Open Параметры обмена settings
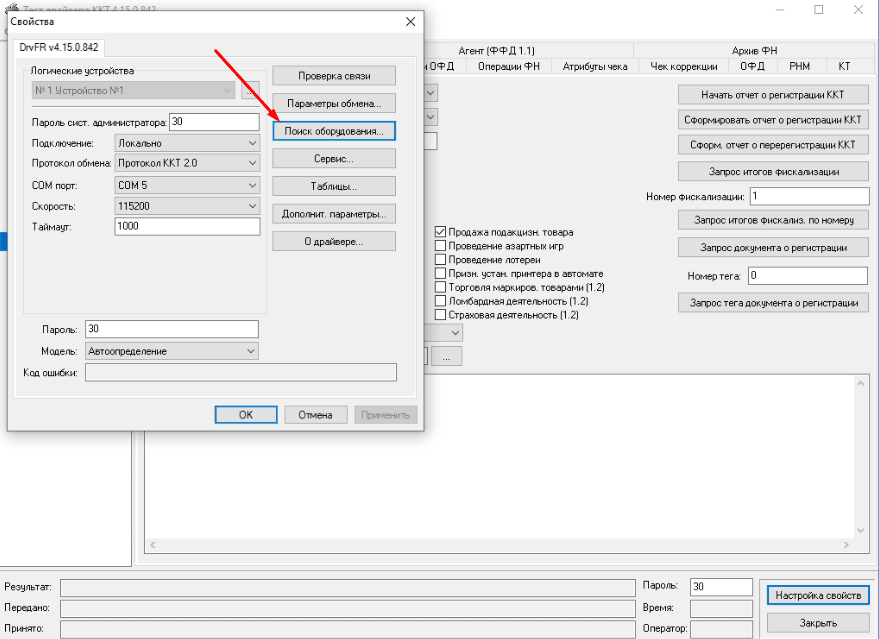879x639 pixels. pyautogui.click(x=334, y=103)
